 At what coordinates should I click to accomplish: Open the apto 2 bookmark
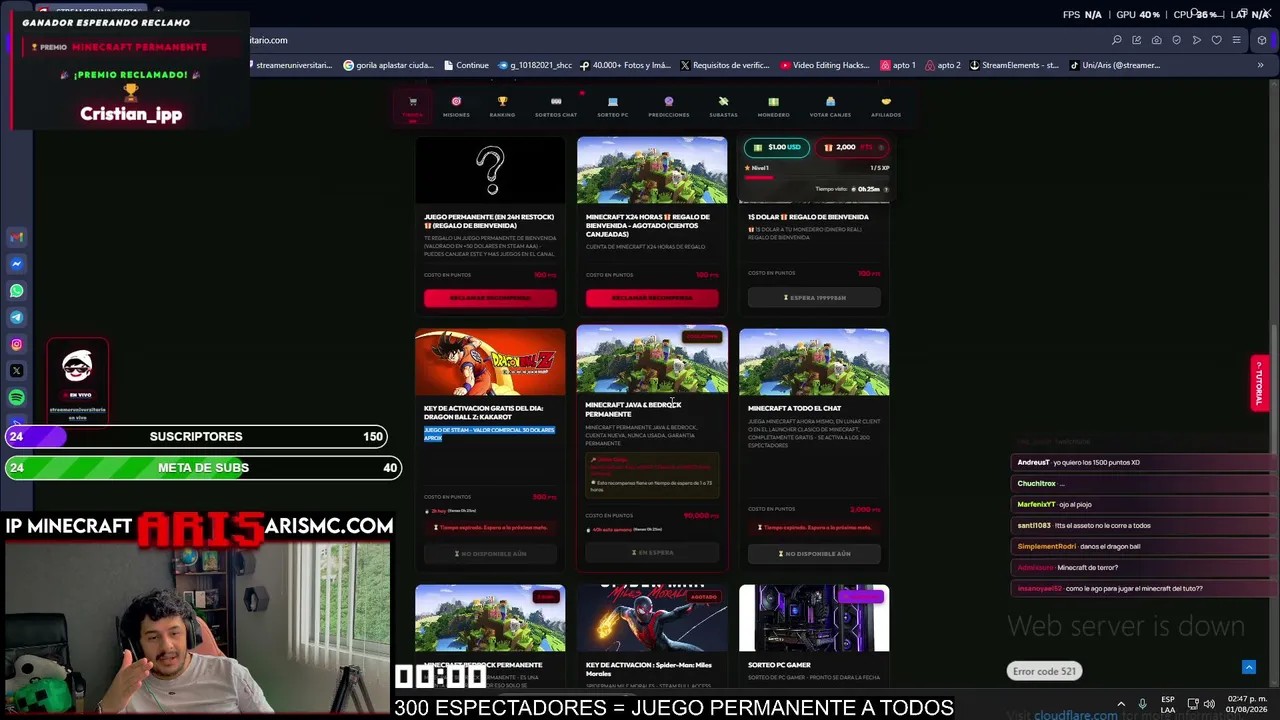[943, 65]
